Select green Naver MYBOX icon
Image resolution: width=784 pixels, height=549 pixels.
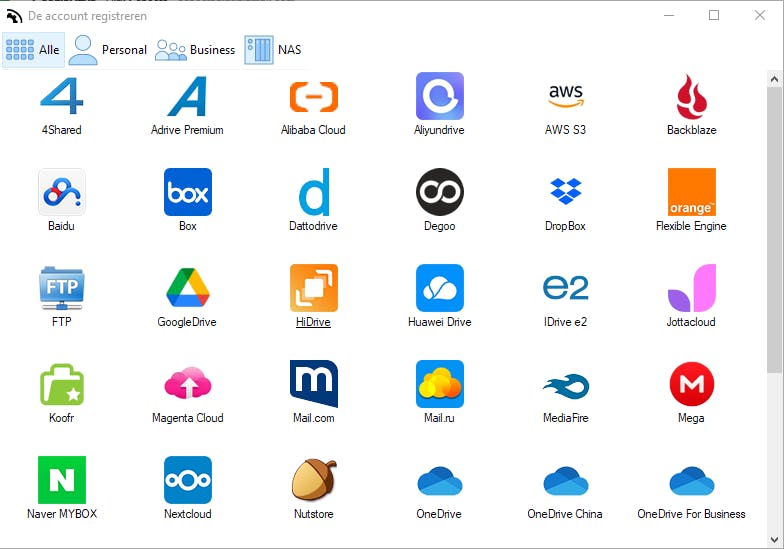(x=62, y=480)
